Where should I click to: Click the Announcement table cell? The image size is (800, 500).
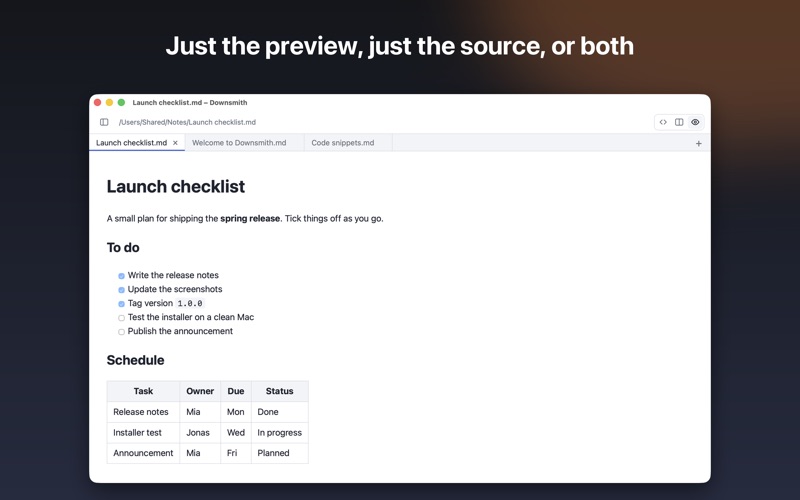pyautogui.click(x=143, y=453)
